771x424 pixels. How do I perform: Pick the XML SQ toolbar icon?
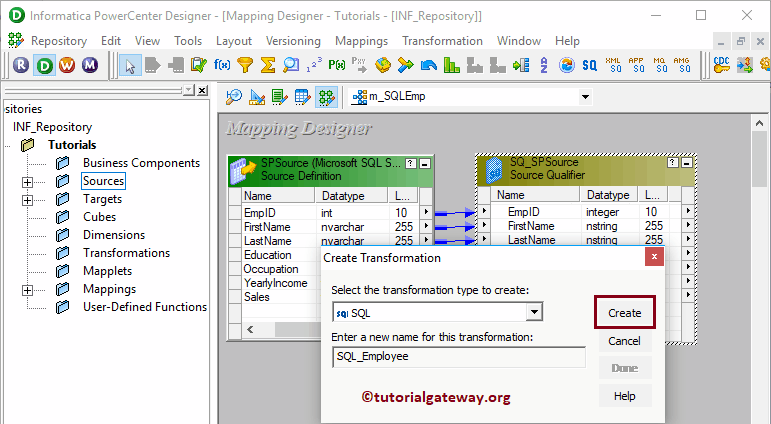[613, 64]
